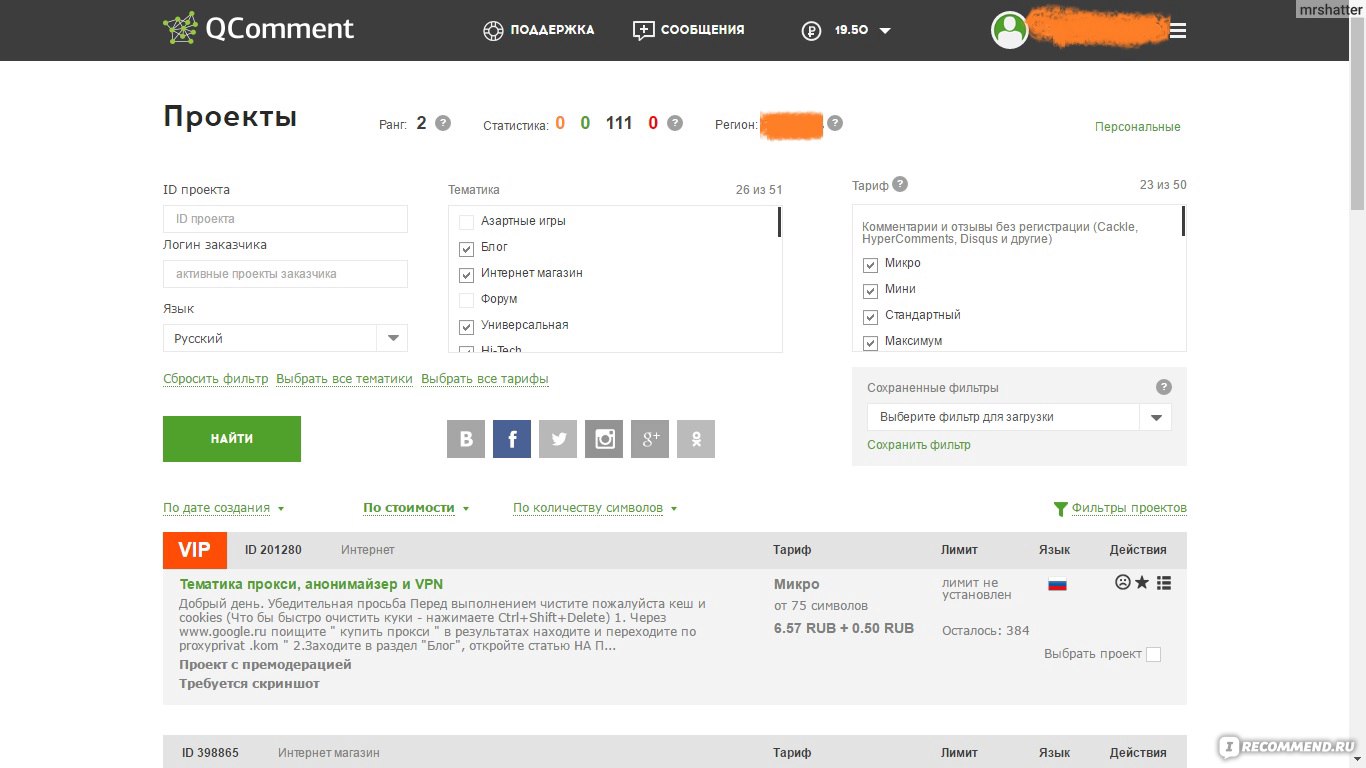Uncheck the Микро tariff checkbox

pos(870,265)
